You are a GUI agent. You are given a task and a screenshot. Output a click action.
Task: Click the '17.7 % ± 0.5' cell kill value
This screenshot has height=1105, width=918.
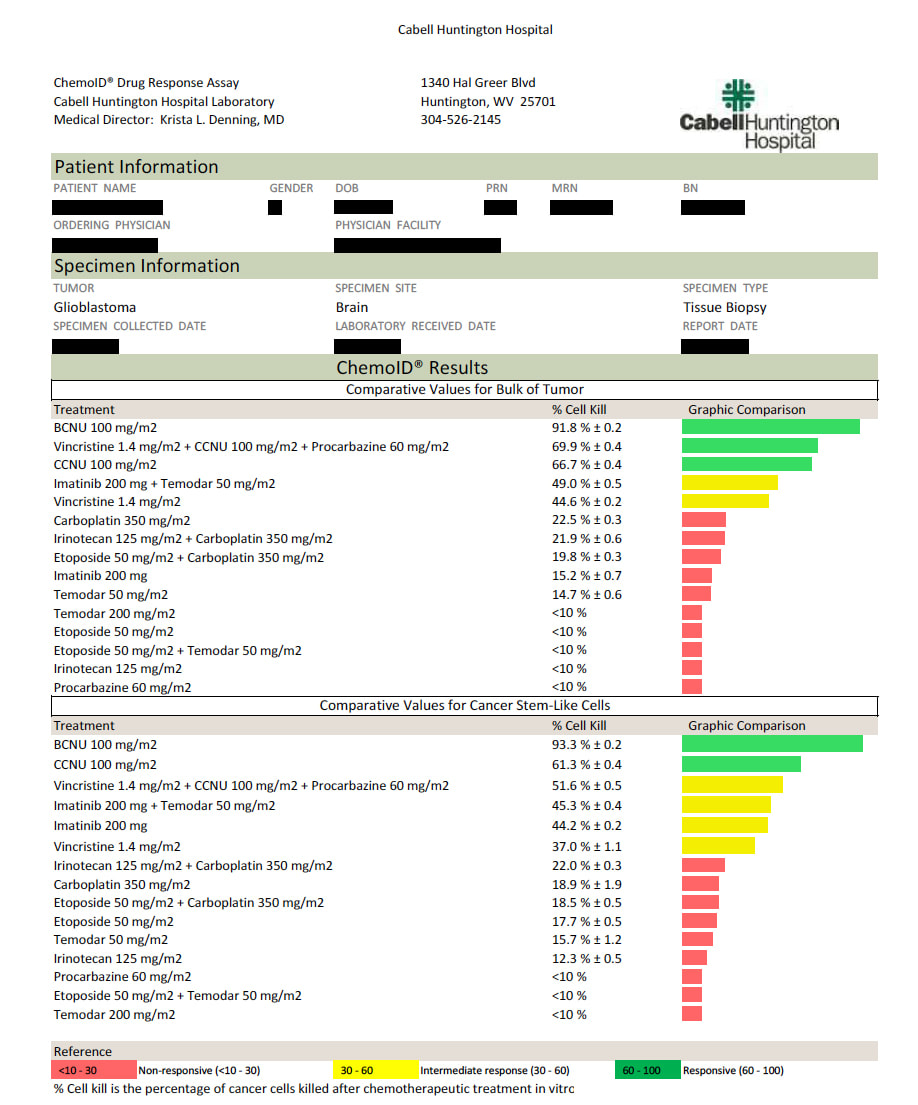pyautogui.click(x=586, y=922)
